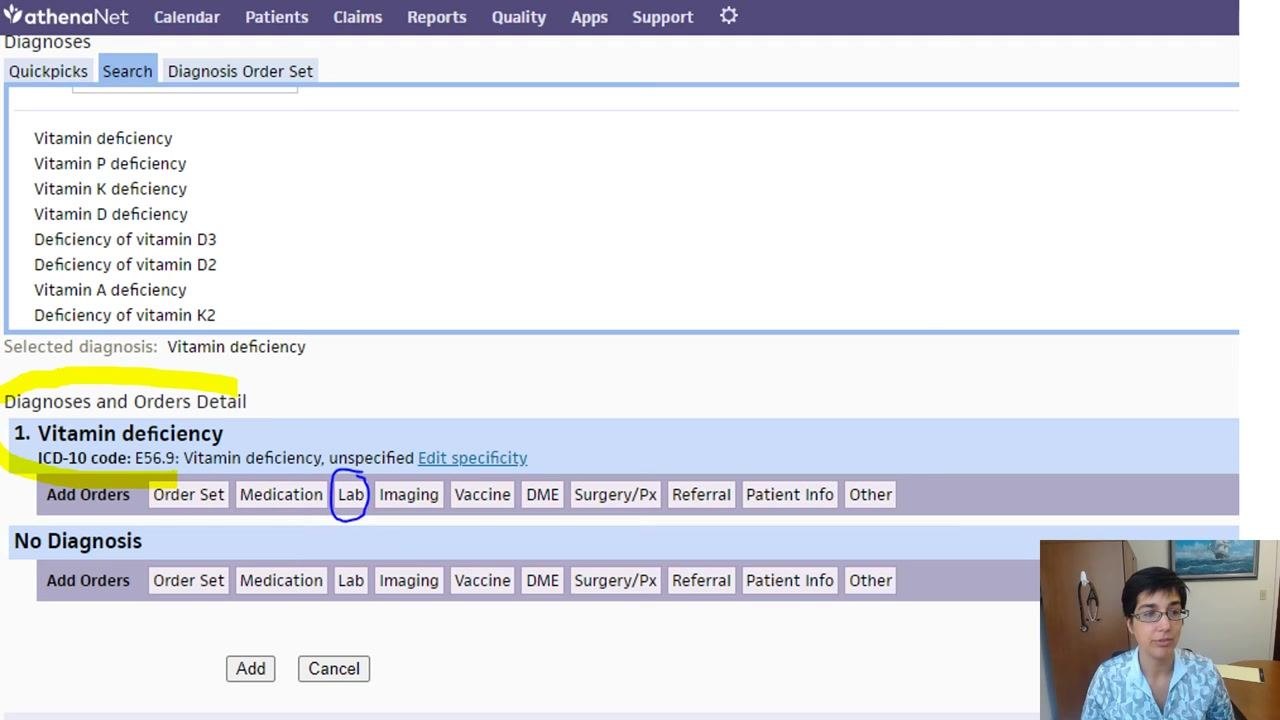Add Lab order for Vitamin deficiency
Image resolution: width=1280 pixels, height=720 pixels.
coord(351,494)
